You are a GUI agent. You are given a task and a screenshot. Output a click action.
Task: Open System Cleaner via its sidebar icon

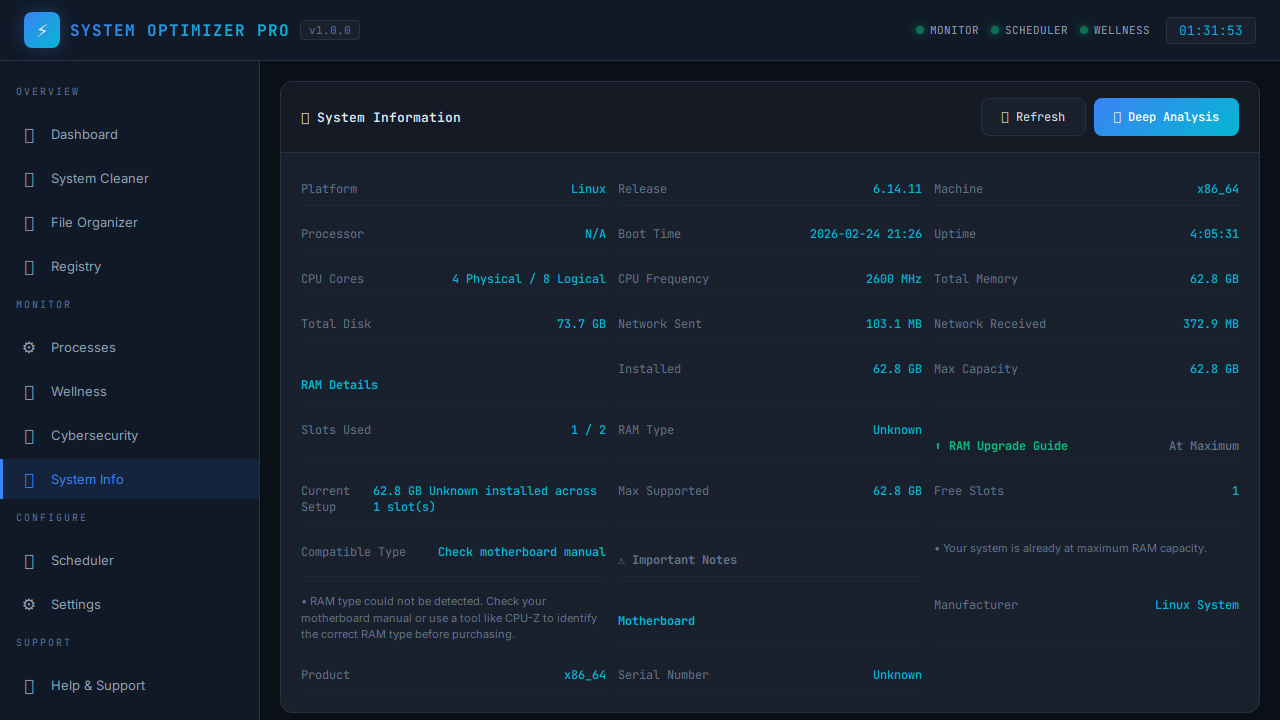click(x=29, y=179)
